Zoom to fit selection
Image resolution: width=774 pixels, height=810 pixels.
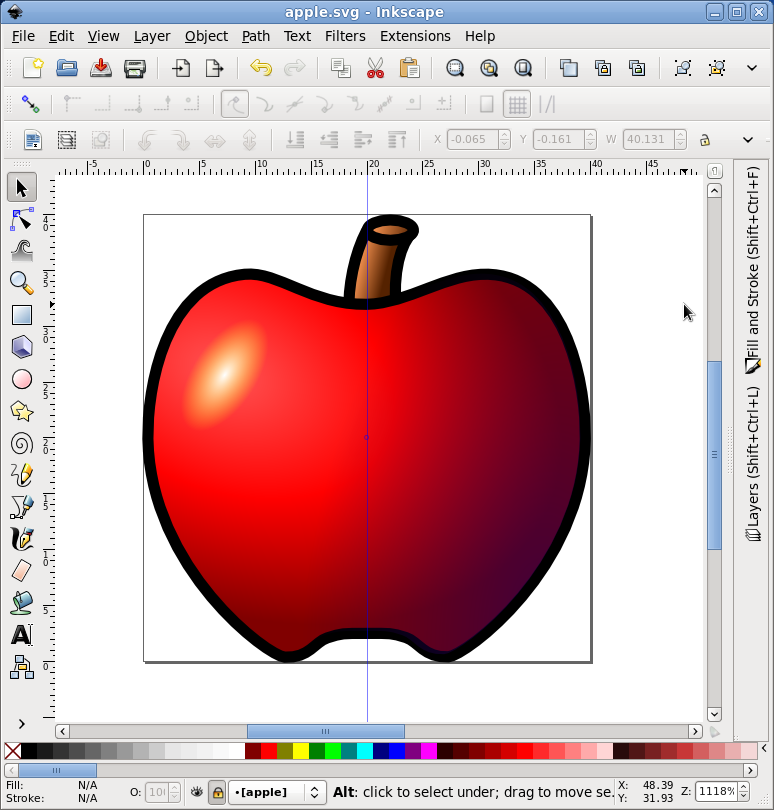455,68
